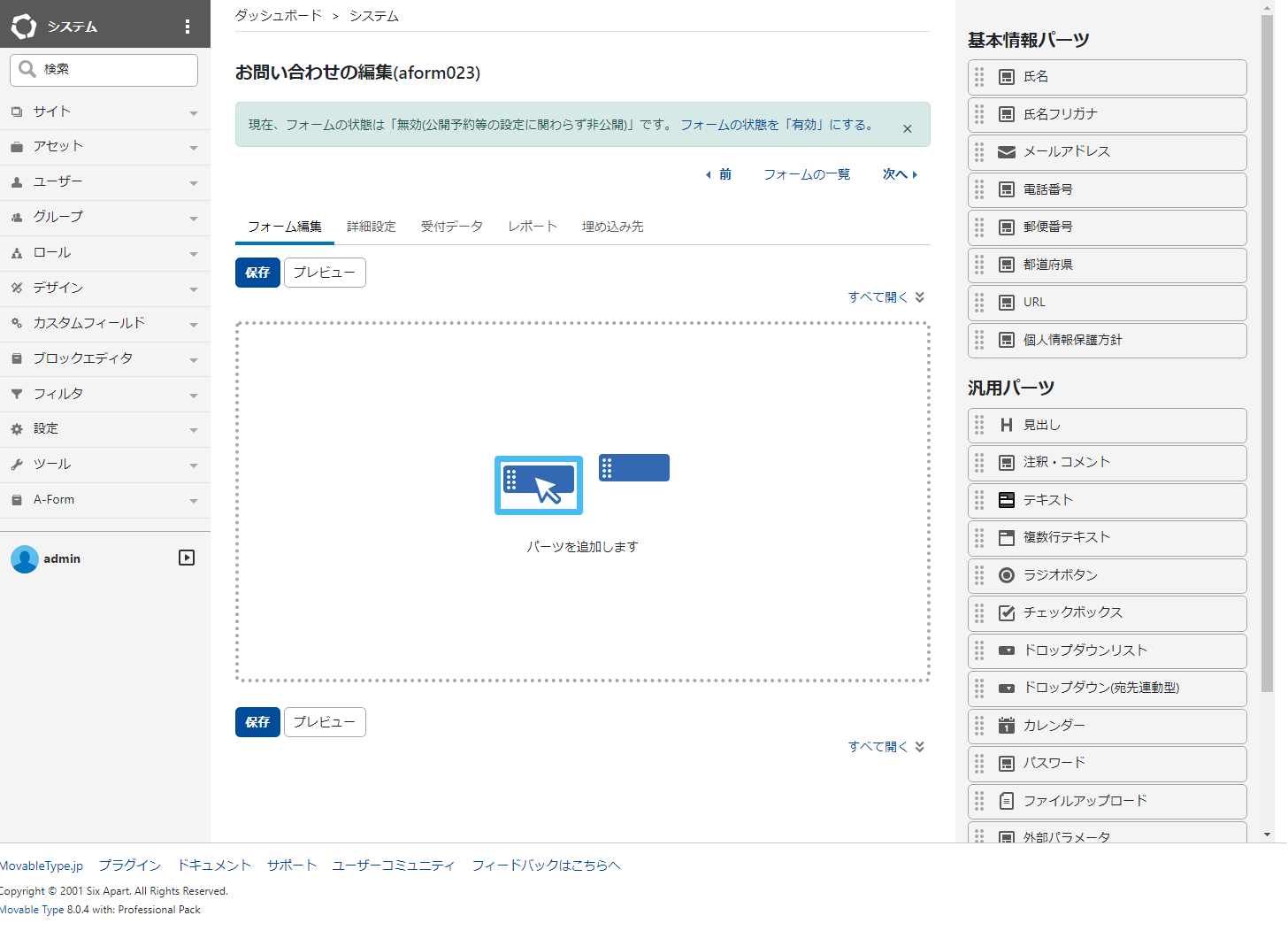
Task: Select the カレンダー part icon
Action: coord(1006,726)
